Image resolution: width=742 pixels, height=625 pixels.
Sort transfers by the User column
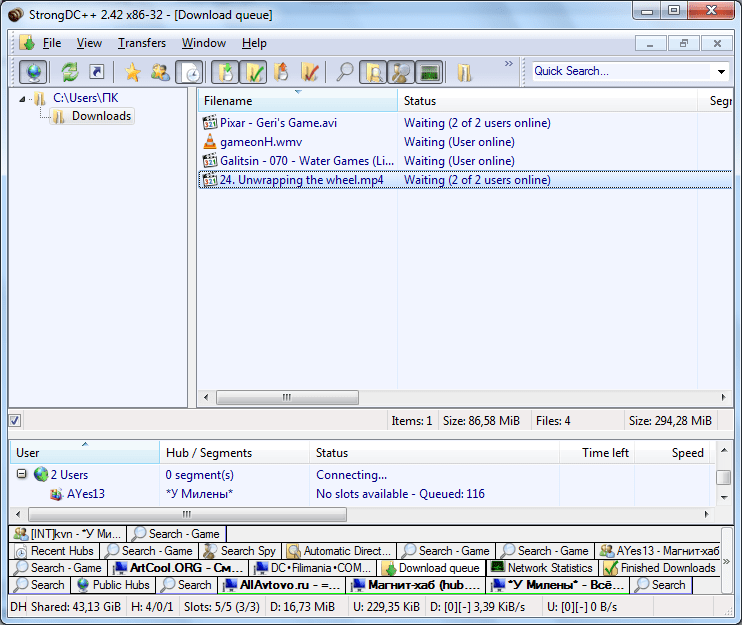click(85, 453)
